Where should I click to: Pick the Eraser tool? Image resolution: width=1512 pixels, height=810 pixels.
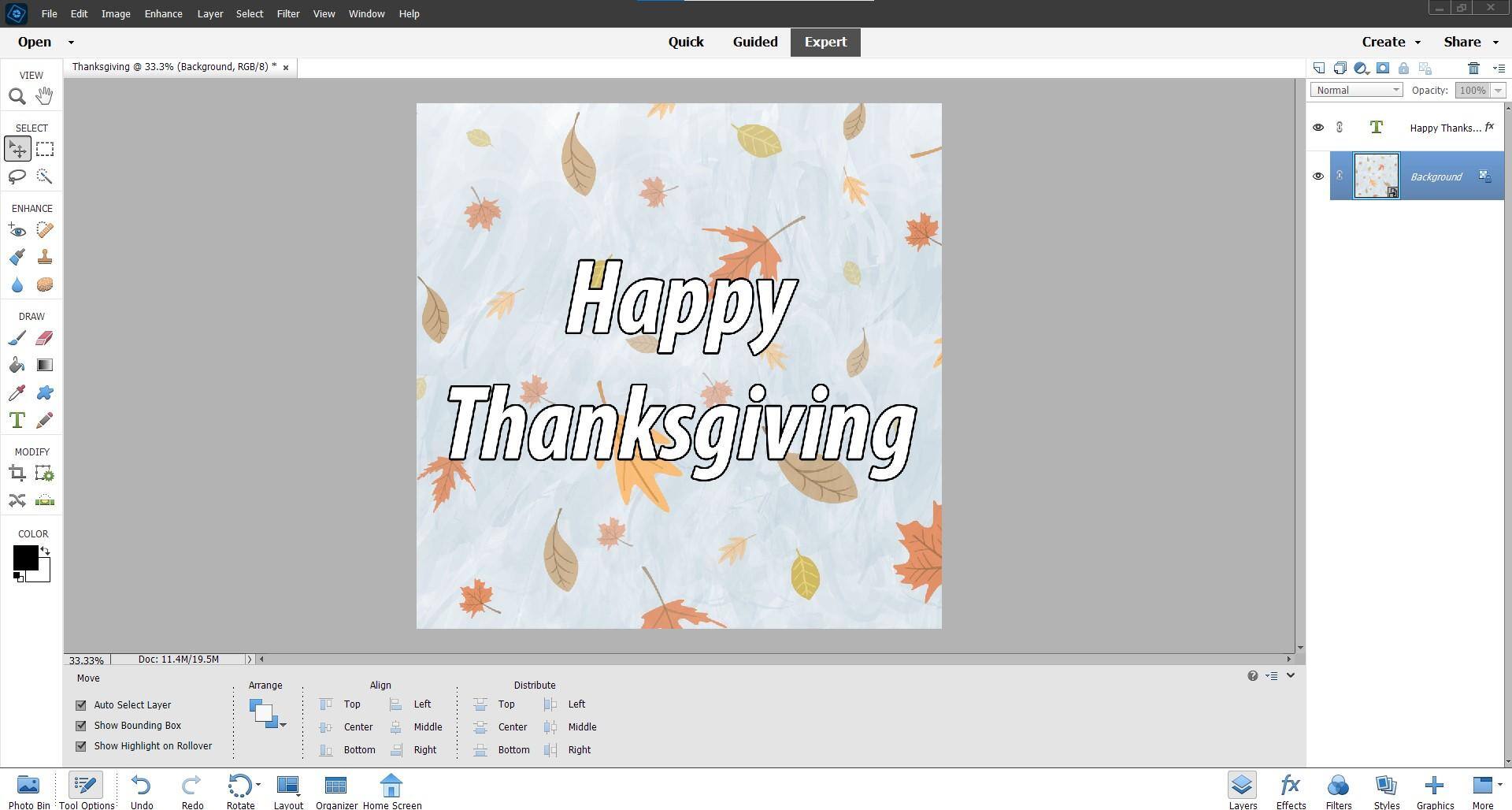click(x=44, y=338)
